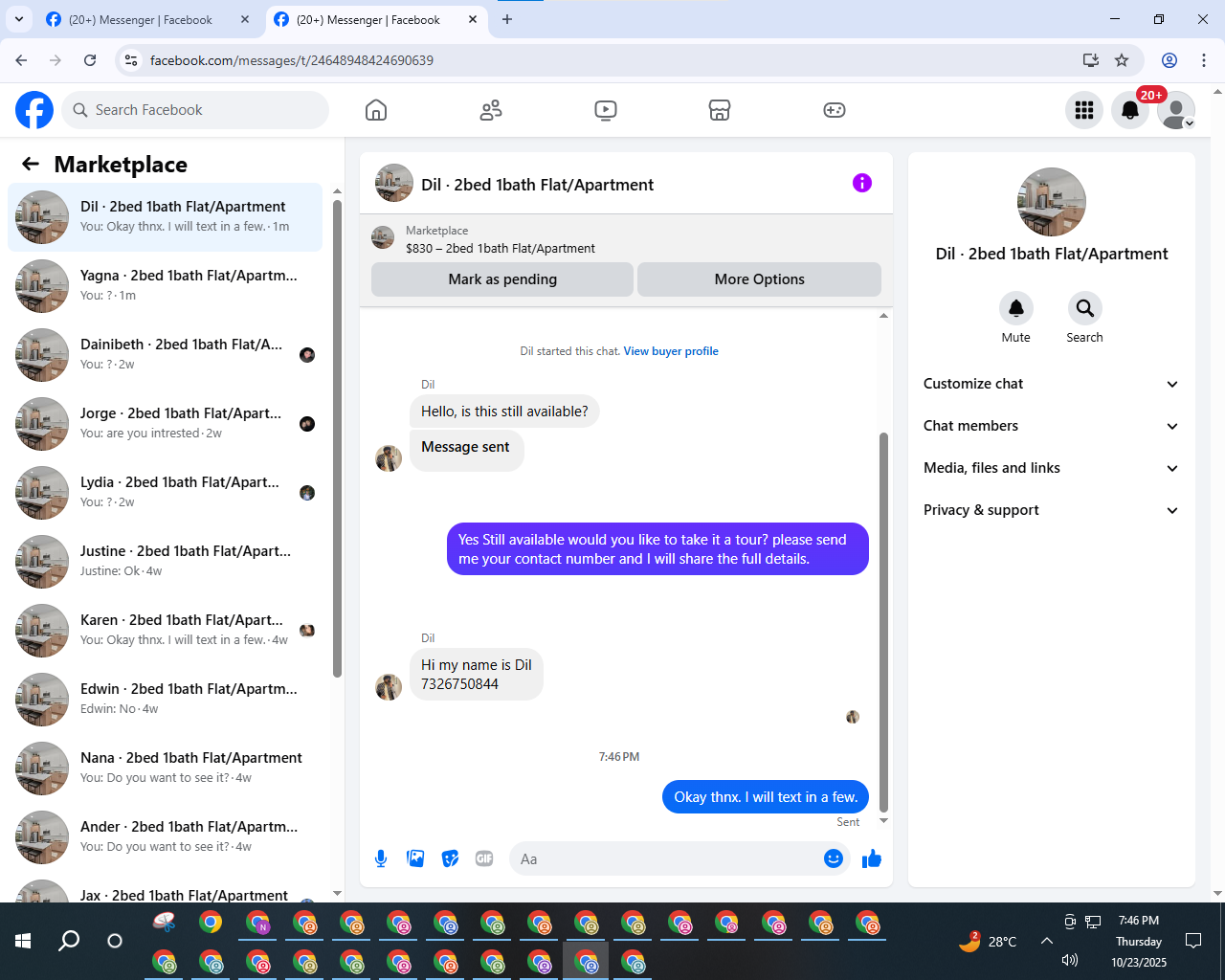Open Dainibeth conversation
This screenshot has height=980, width=1225.
[166, 355]
